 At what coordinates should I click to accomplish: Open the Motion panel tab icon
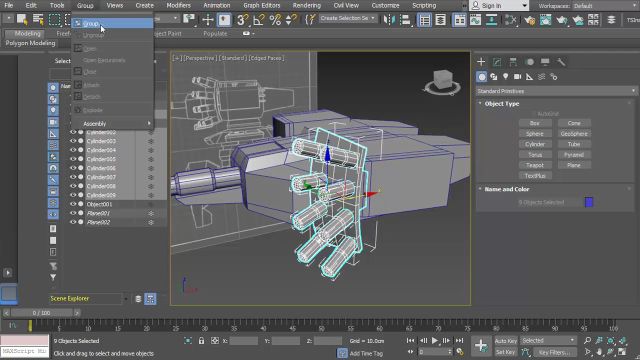tap(529, 62)
